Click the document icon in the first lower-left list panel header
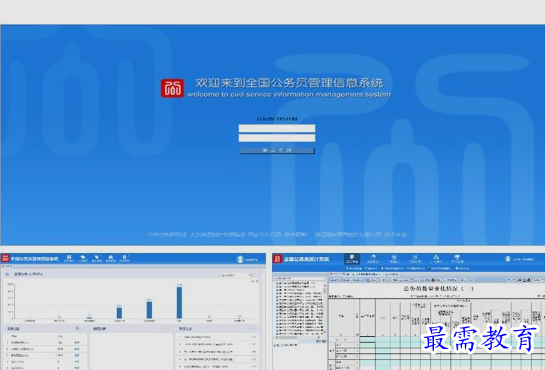 [x=78, y=328]
